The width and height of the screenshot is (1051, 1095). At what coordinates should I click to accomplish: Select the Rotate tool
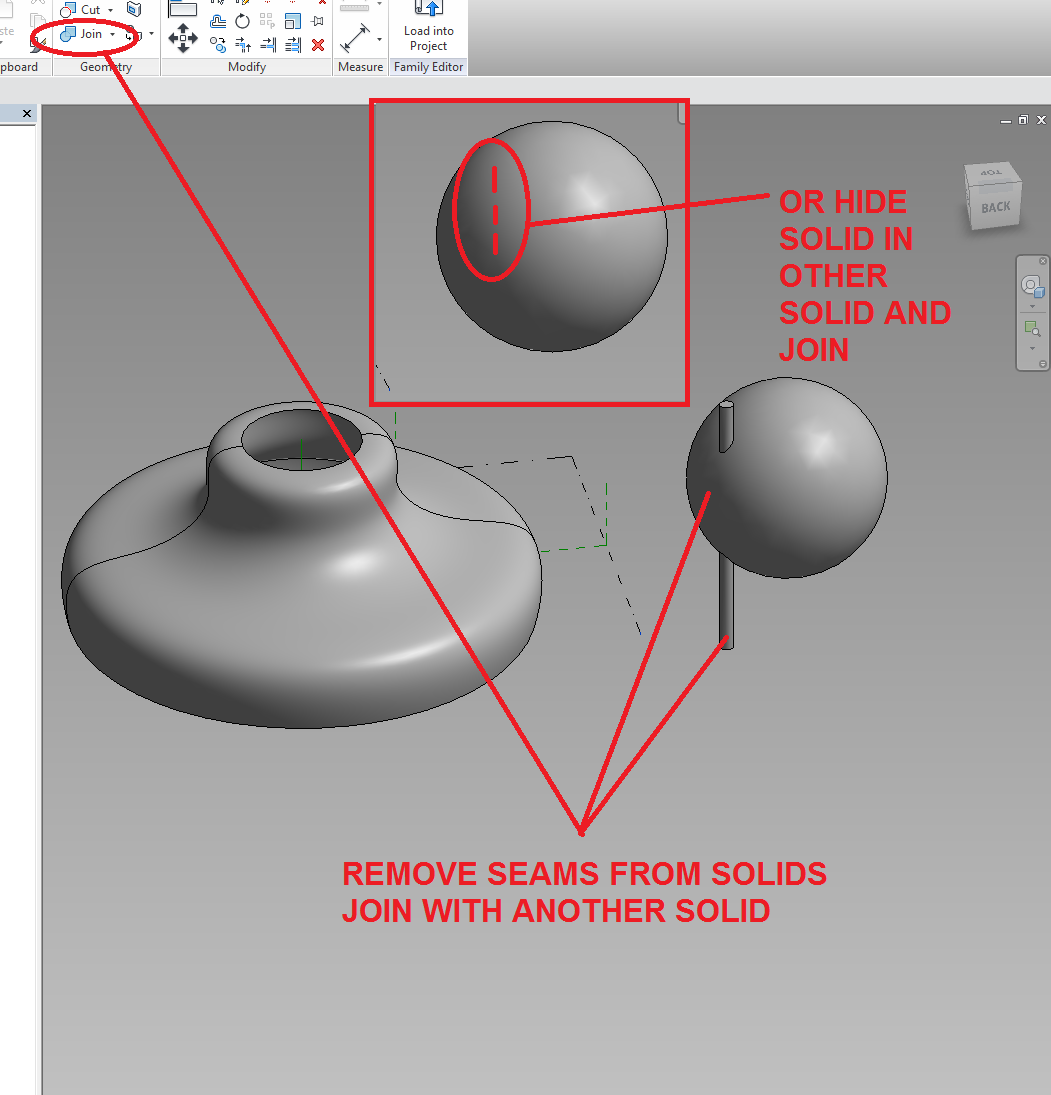242,22
